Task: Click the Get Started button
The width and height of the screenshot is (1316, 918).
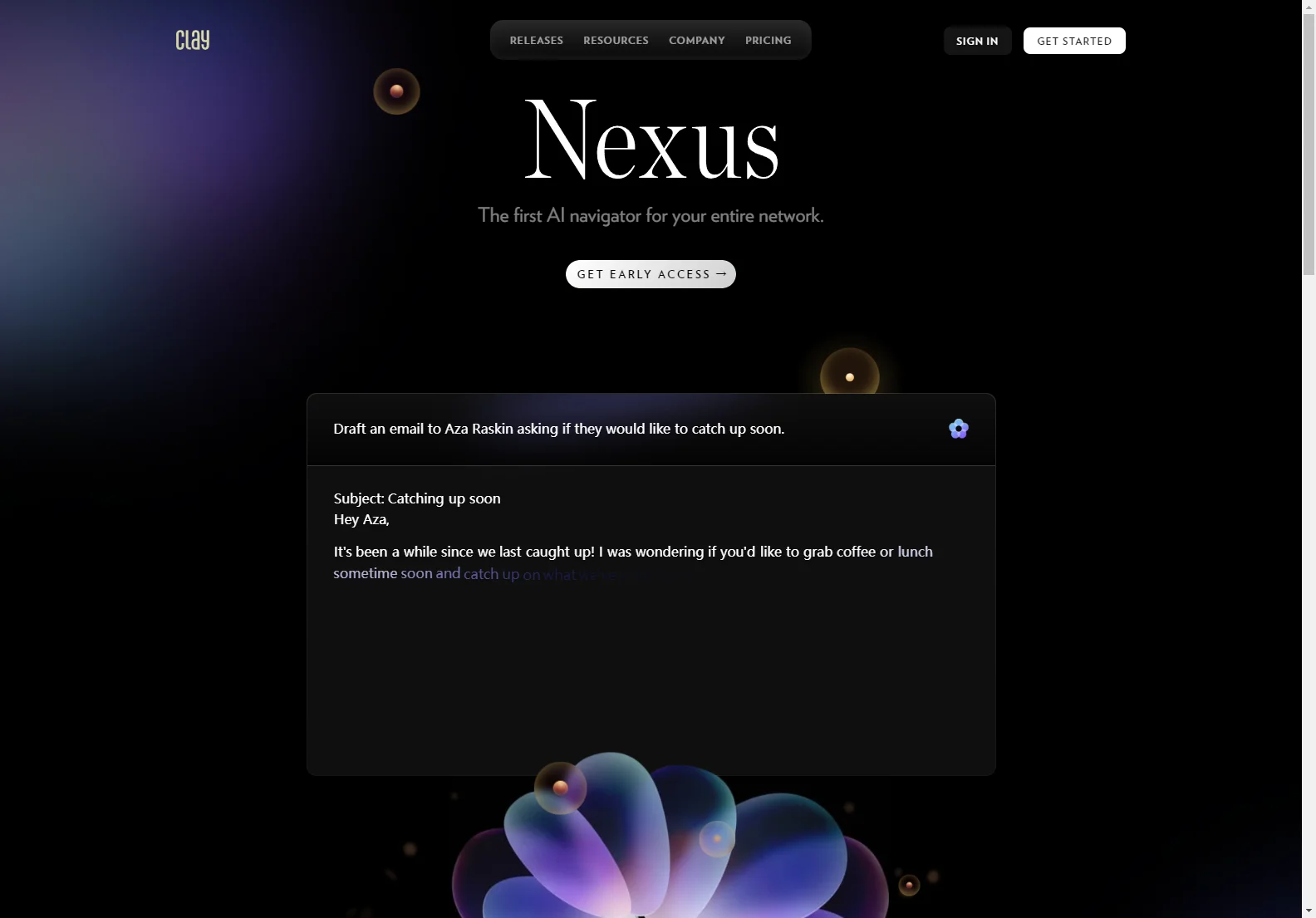Action: click(x=1074, y=41)
